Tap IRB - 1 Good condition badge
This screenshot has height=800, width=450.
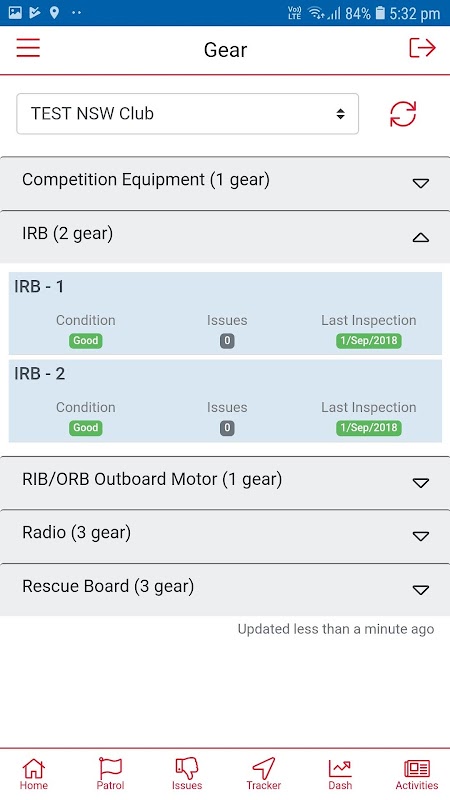86,341
